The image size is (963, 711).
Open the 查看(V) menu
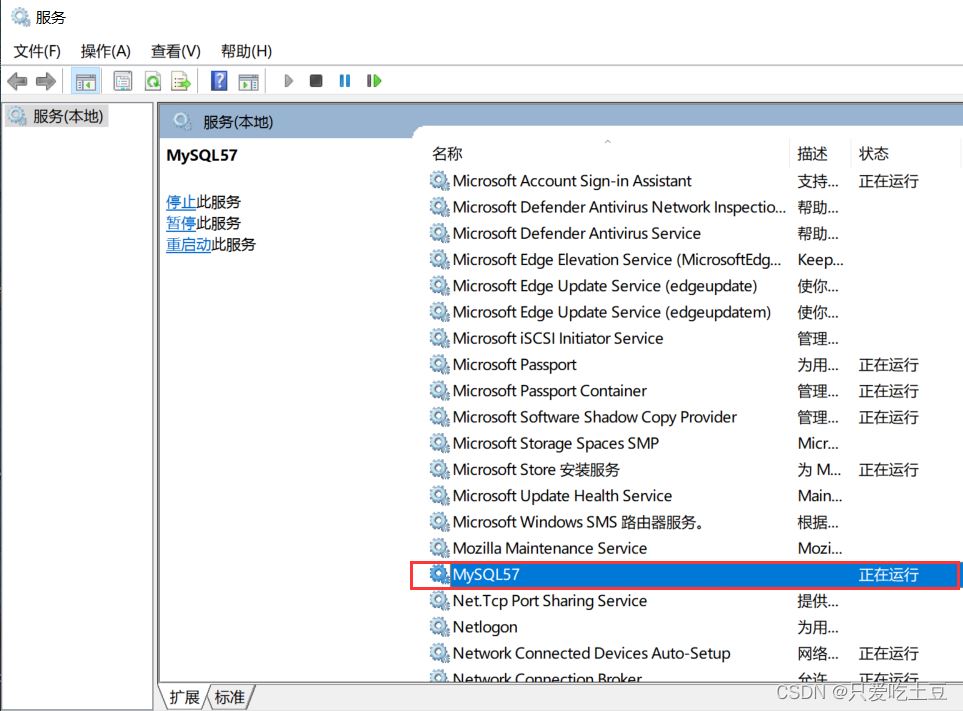click(175, 51)
